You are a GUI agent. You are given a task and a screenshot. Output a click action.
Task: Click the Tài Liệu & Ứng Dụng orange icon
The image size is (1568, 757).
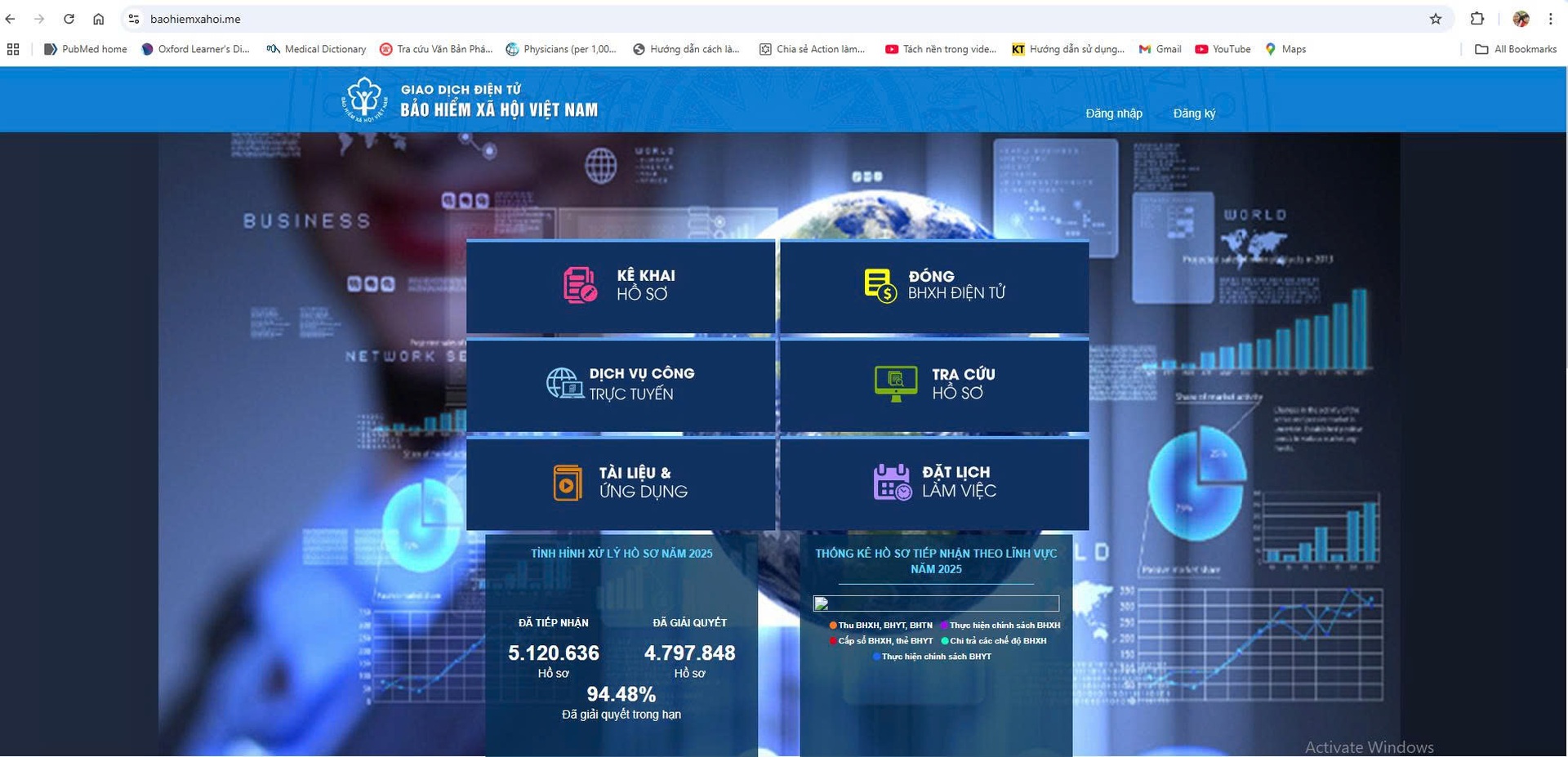pyautogui.click(x=568, y=482)
